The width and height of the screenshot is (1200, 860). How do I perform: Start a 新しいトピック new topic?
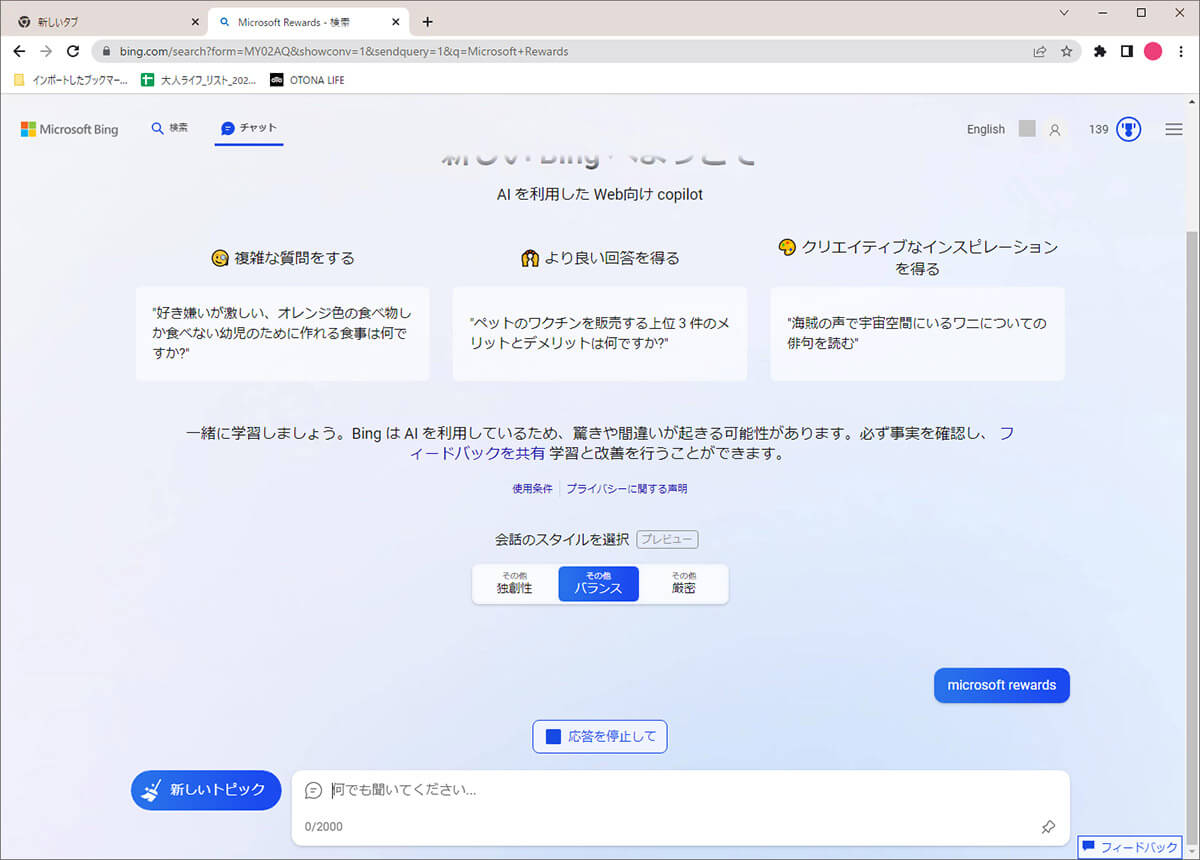click(x=206, y=790)
